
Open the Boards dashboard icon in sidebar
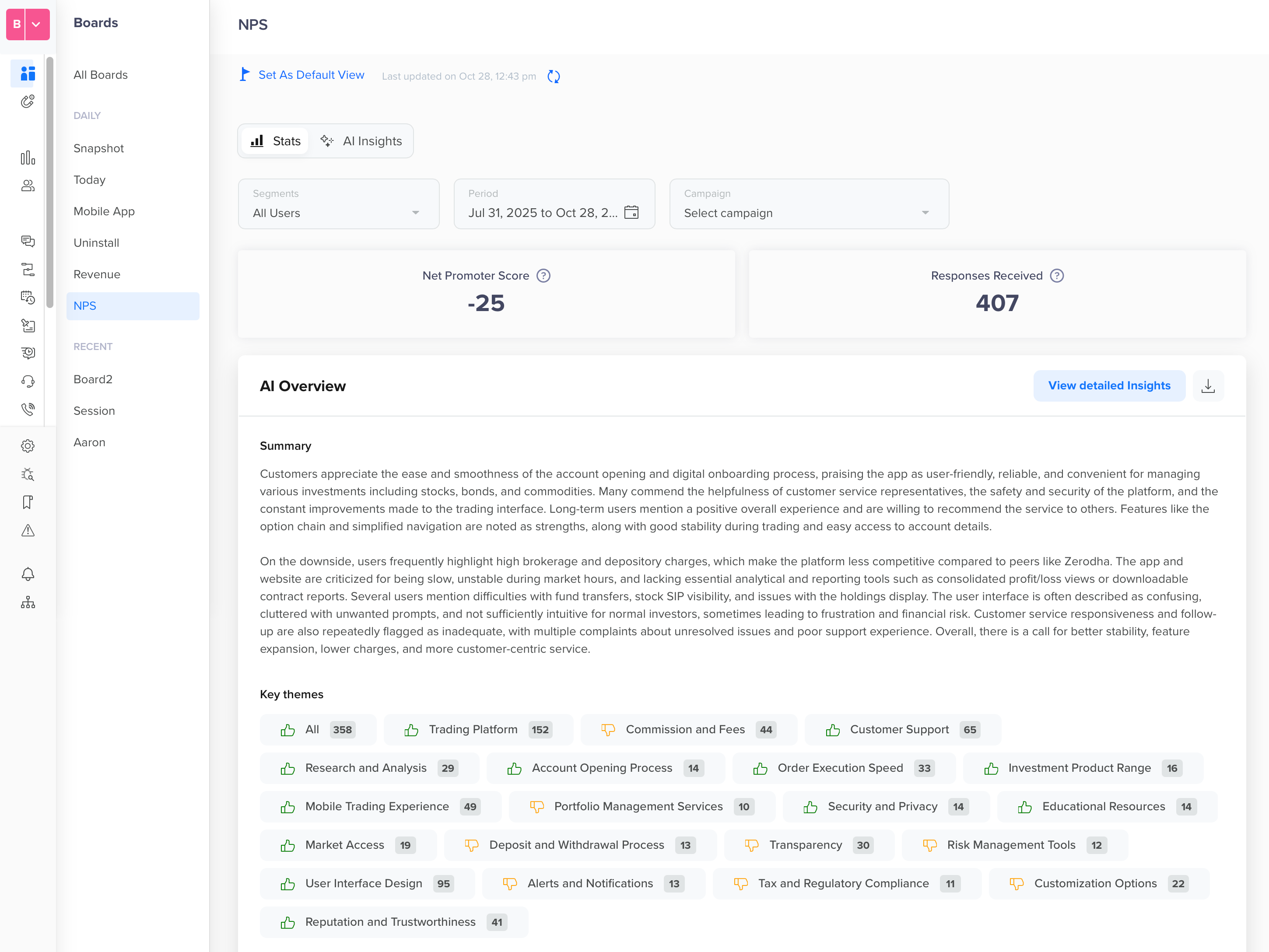click(x=28, y=73)
